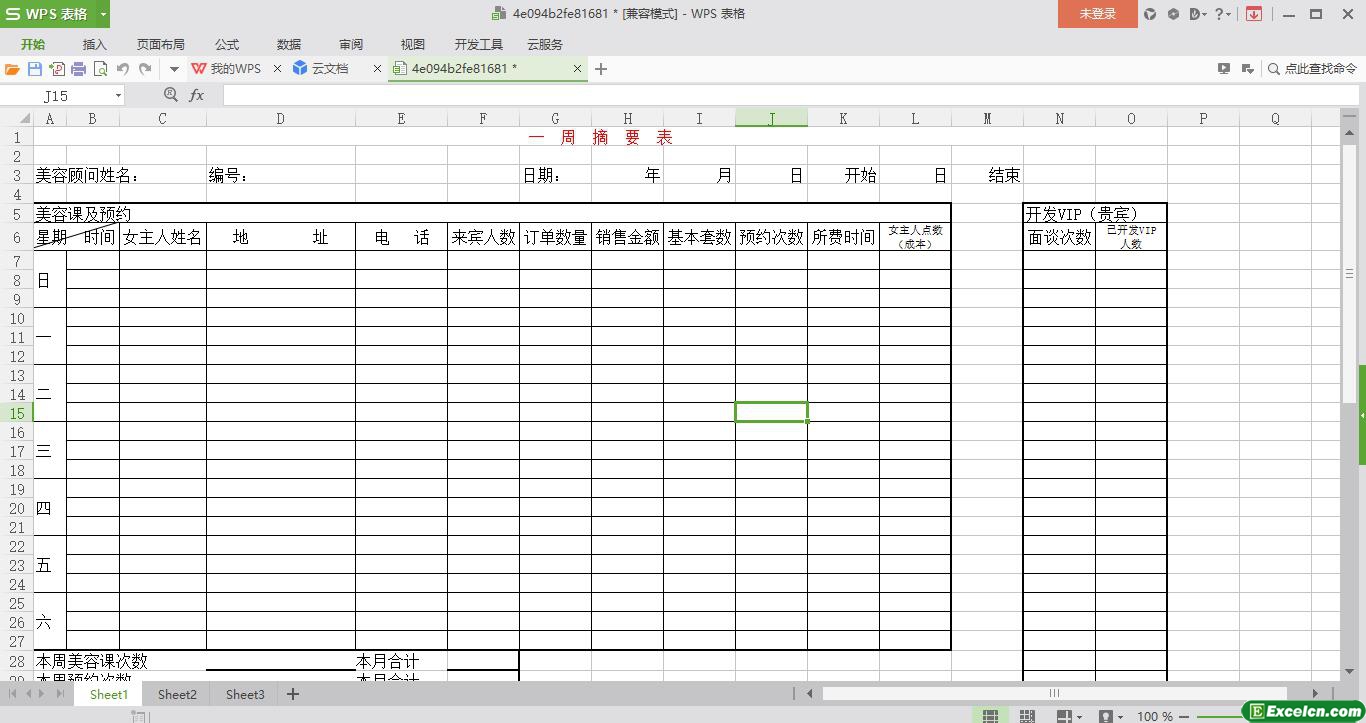This screenshot has width=1366, height=723.
Task: Switch to the 开始 ribbon tab
Action: (x=33, y=45)
